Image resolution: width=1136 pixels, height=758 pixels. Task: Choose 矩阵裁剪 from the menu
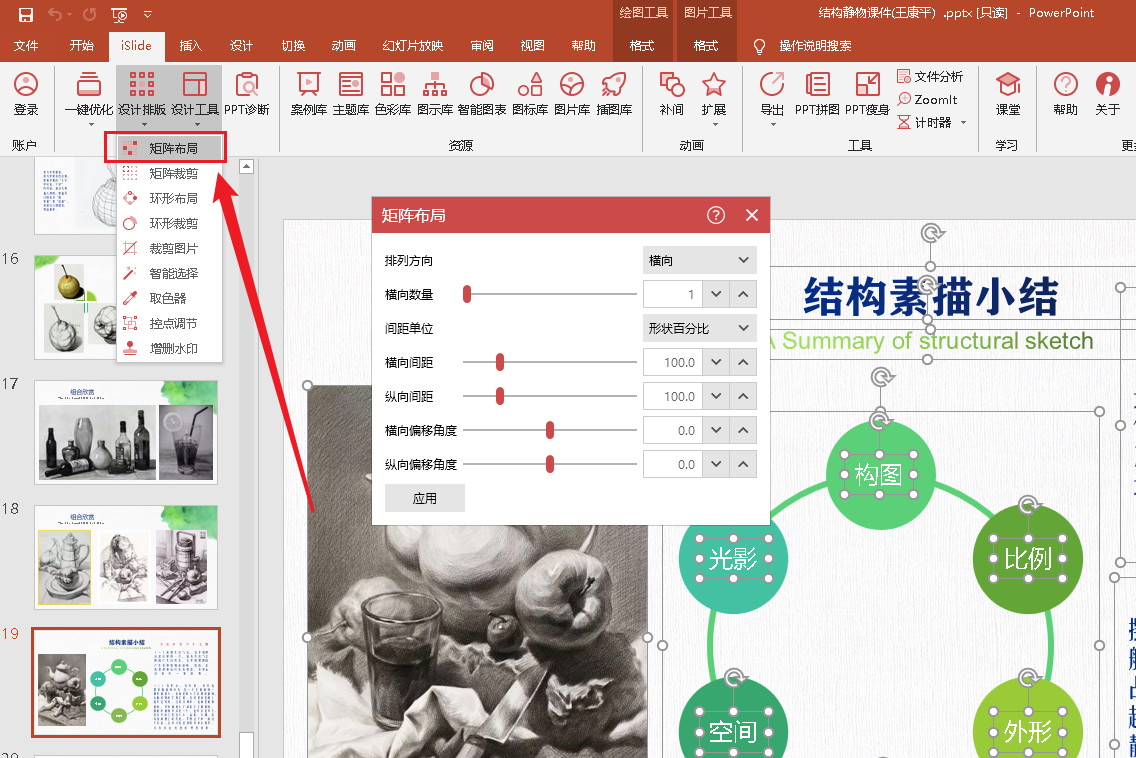coord(170,173)
